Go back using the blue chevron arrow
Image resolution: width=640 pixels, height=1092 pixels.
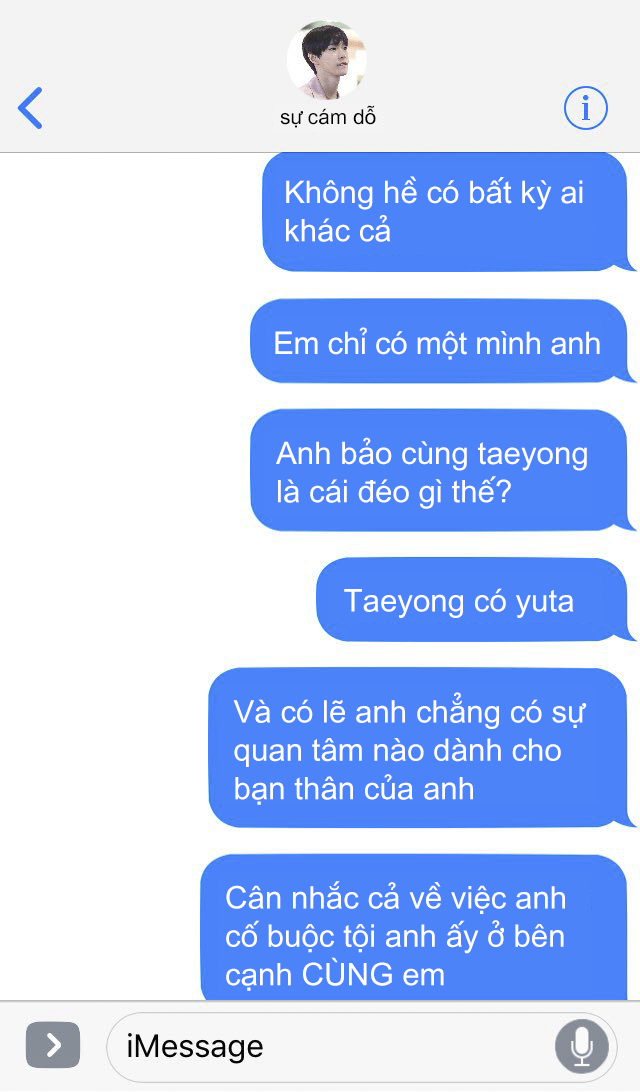tap(30, 109)
